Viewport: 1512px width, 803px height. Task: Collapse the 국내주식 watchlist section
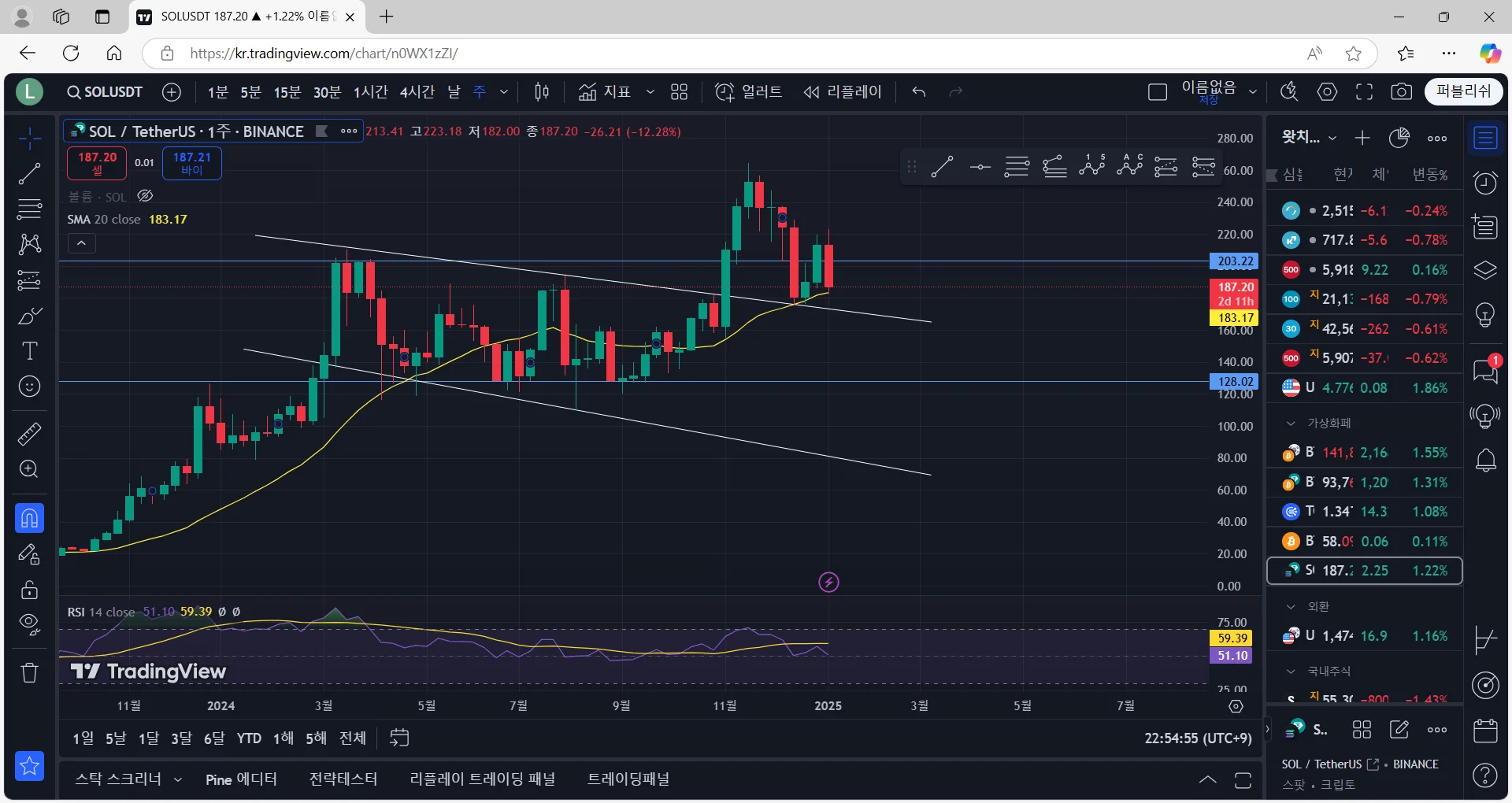tap(1291, 672)
